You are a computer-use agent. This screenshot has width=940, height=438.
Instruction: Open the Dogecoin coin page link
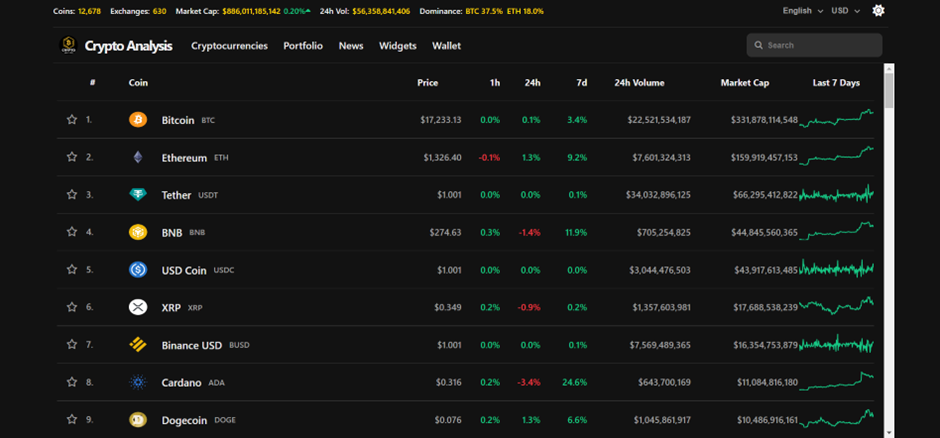pos(185,420)
